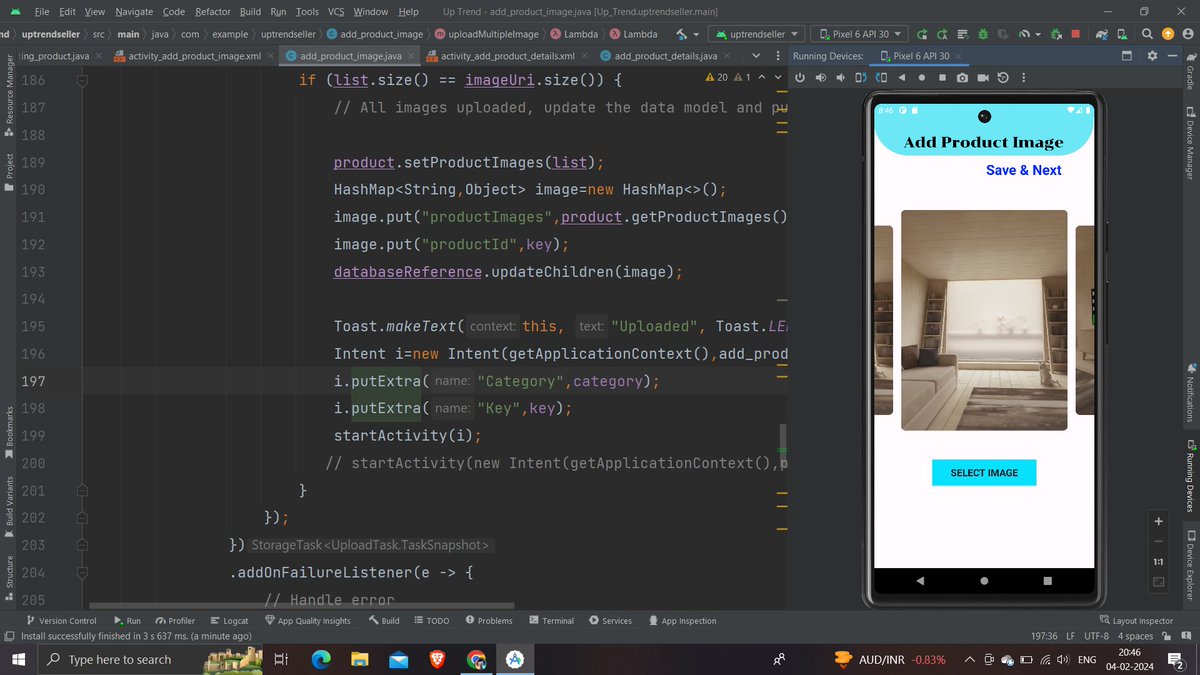
Task: Click the red Stop app button
Action: [x=1075, y=34]
